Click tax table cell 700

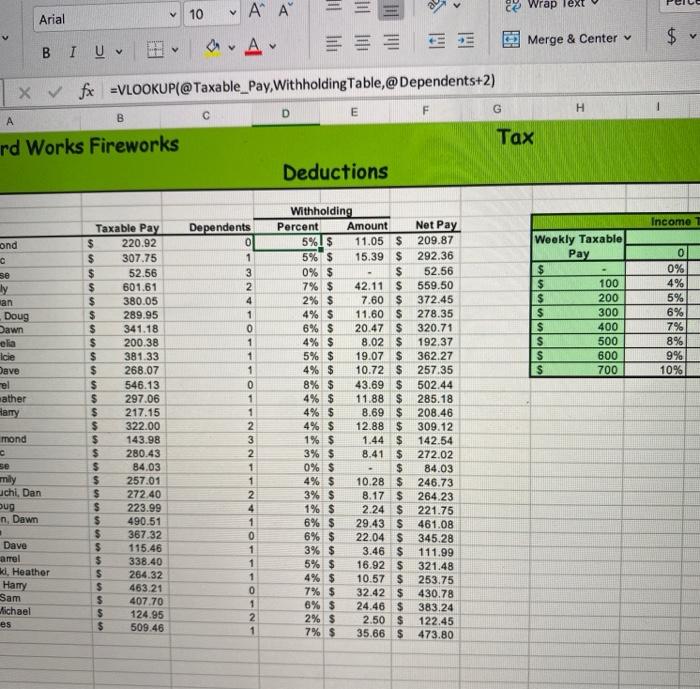pos(579,370)
